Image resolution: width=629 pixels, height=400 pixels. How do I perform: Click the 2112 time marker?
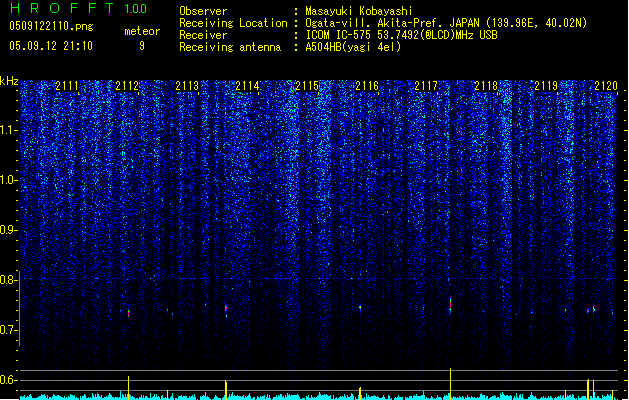click(x=127, y=86)
